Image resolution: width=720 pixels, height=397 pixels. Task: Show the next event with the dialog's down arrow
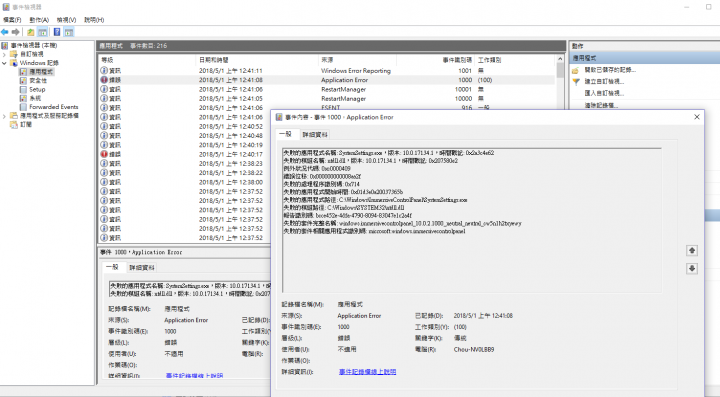click(692, 268)
